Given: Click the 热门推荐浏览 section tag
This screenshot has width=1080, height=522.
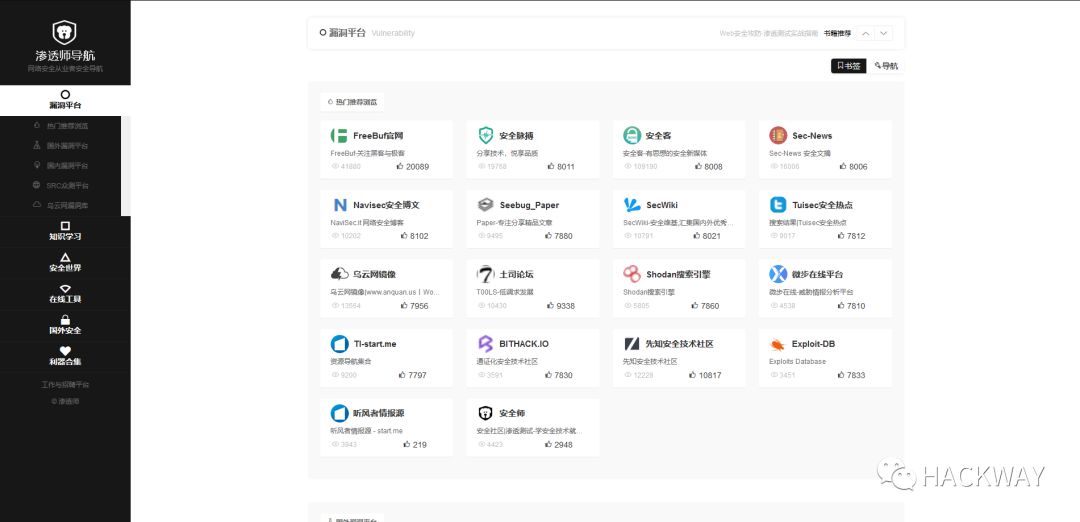Looking at the screenshot, I should click(x=352, y=102).
